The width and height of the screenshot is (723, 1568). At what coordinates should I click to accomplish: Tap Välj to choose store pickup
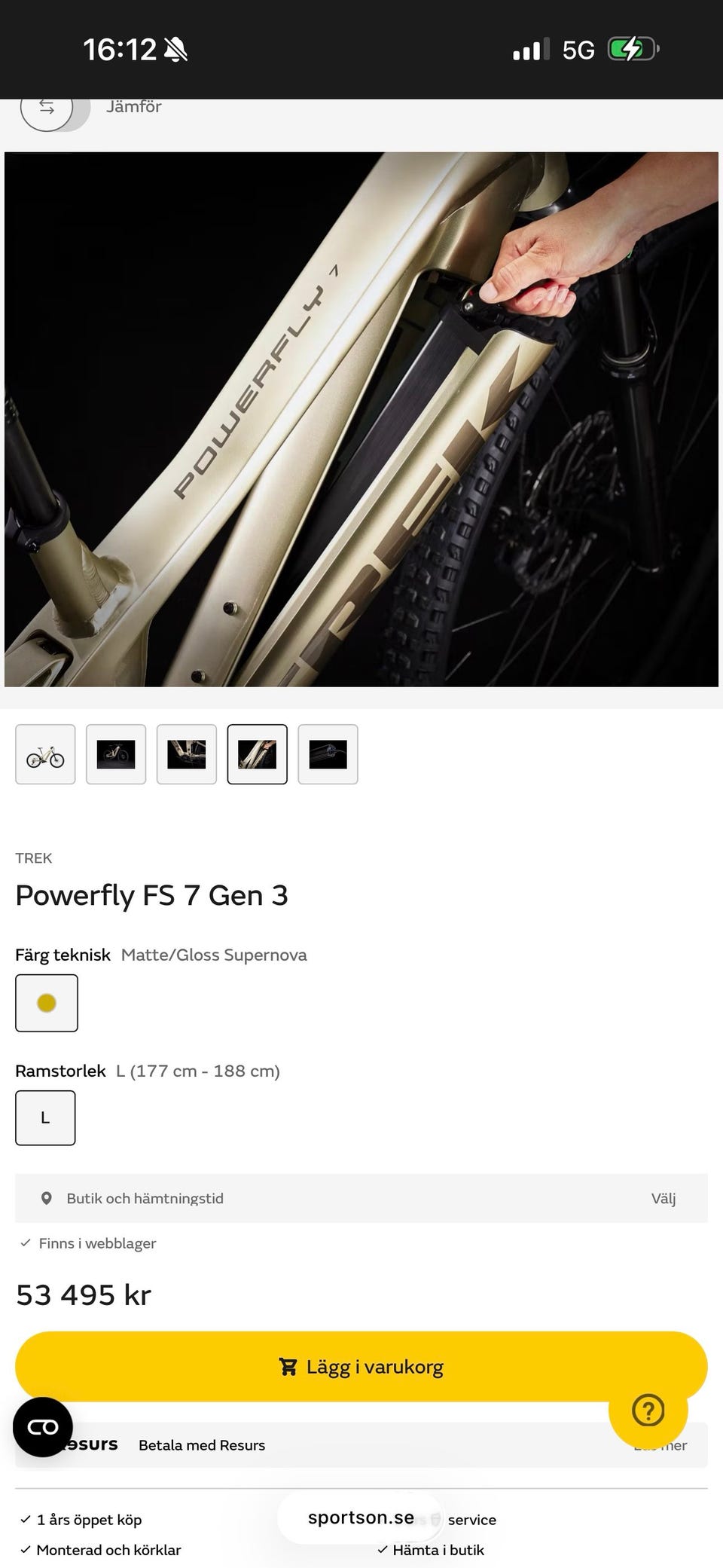tap(664, 1198)
